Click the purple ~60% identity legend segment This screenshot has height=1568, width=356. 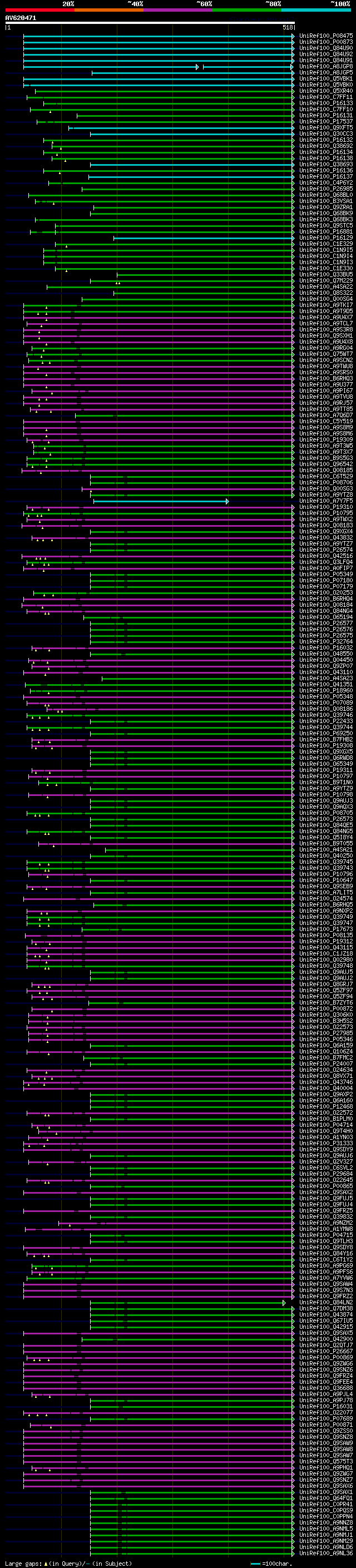click(x=179, y=10)
